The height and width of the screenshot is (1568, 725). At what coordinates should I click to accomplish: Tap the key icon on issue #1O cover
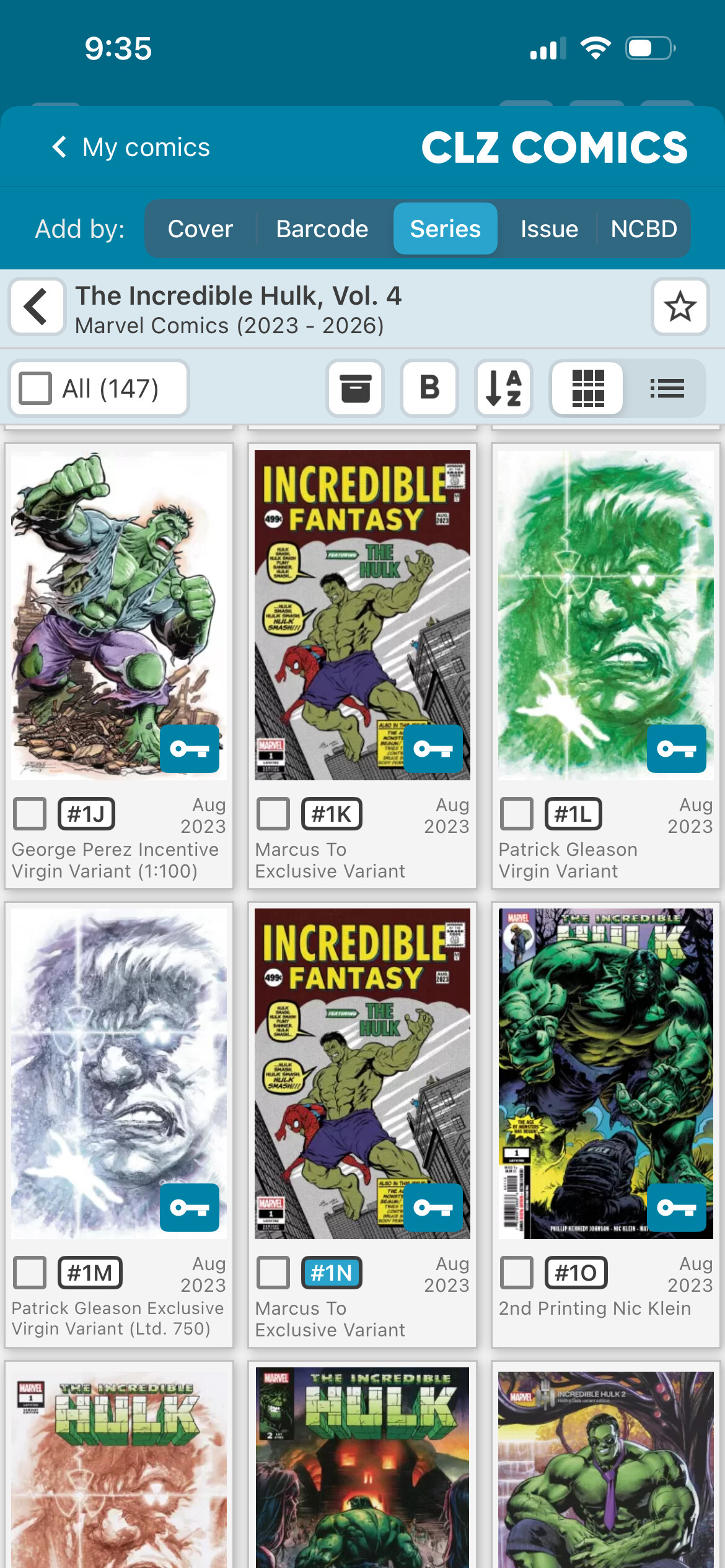pos(677,1208)
